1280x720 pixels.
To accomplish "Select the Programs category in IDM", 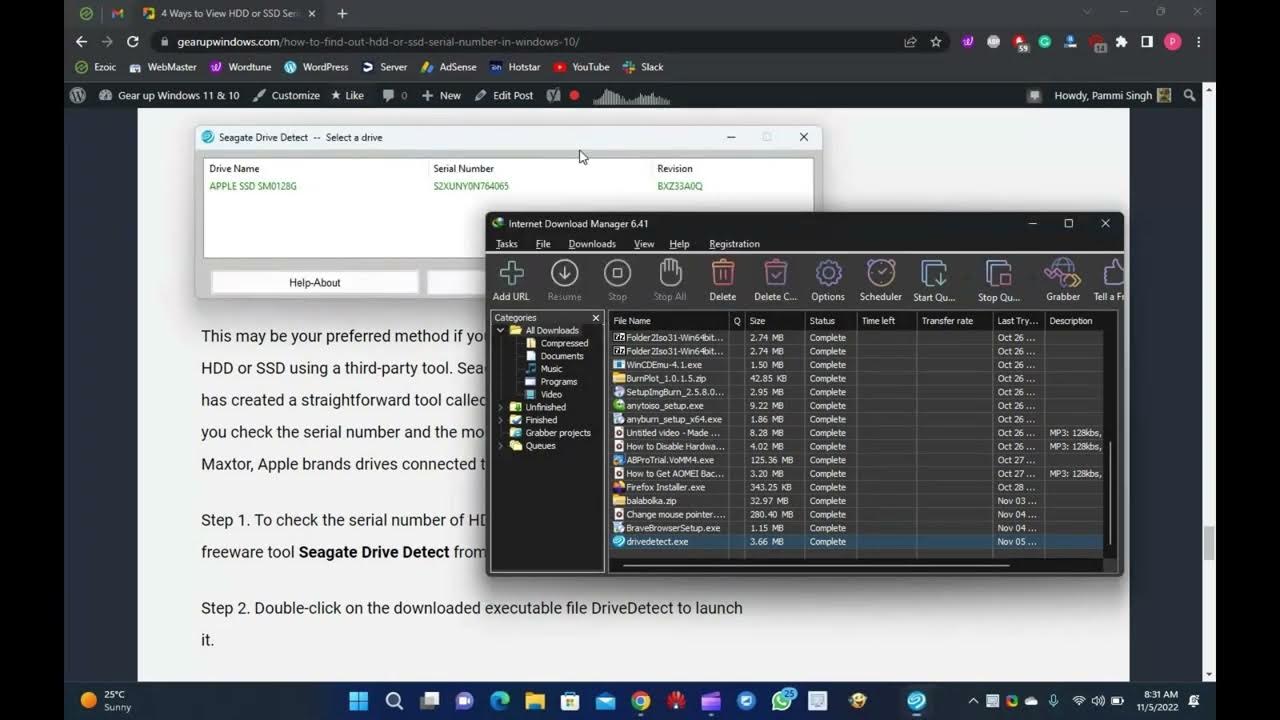I will [551, 381].
